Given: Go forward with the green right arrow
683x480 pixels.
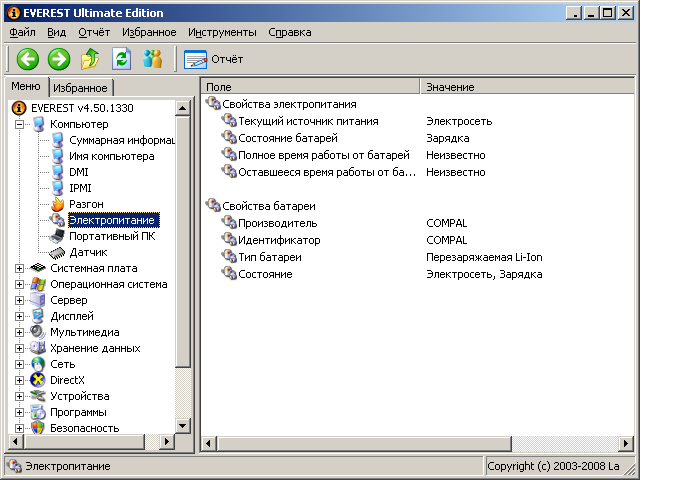Looking at the screenshot, I should [59, 59].
